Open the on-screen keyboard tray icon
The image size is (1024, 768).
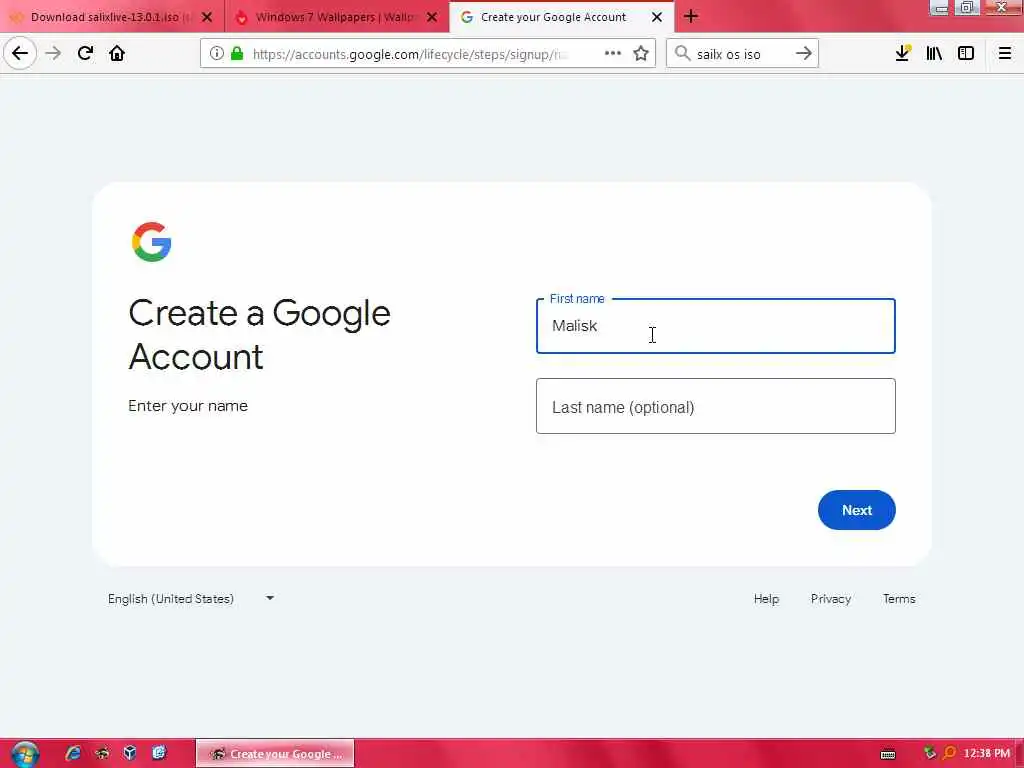pos(888,754)
